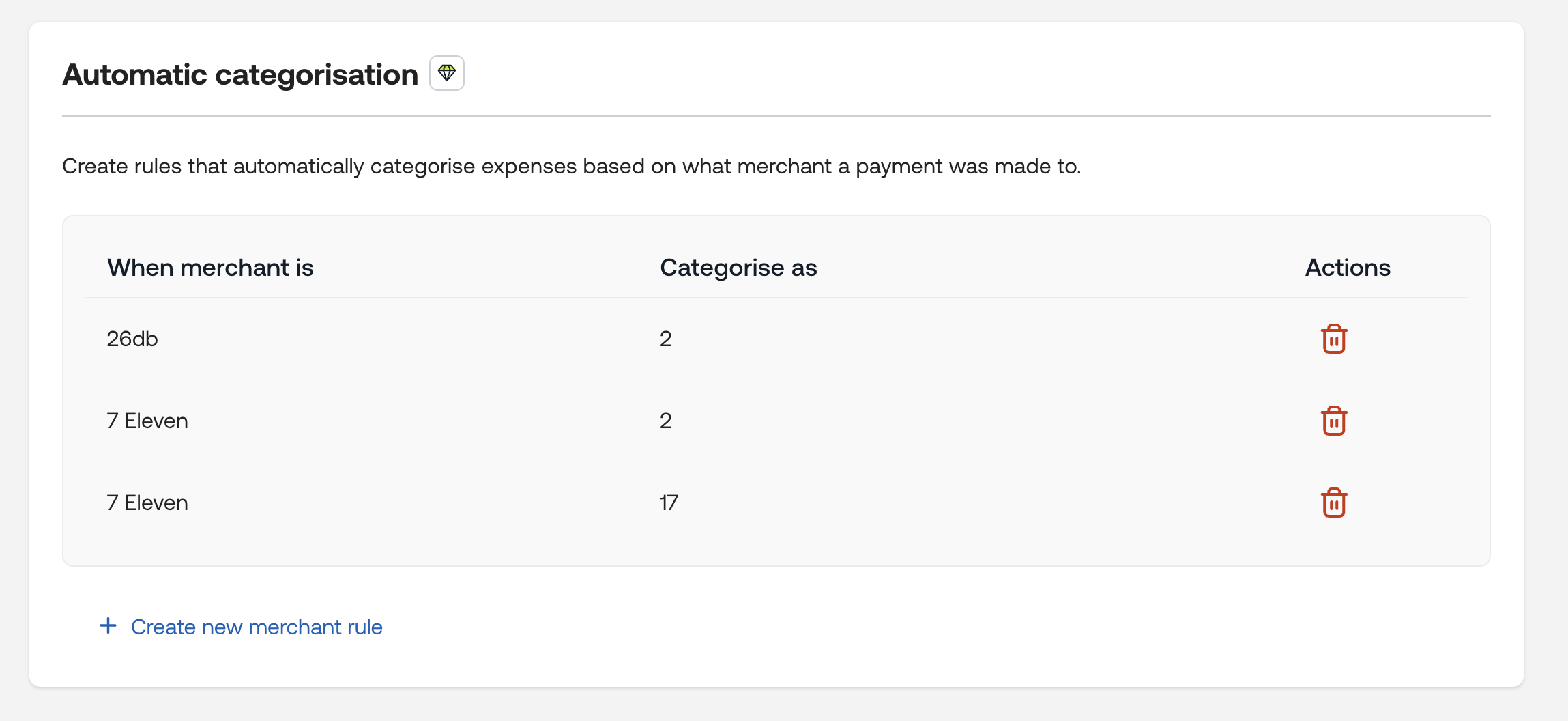
Task: Select the 26db merchant name cell
Action: pyautogui.click(x=132, y=339)
